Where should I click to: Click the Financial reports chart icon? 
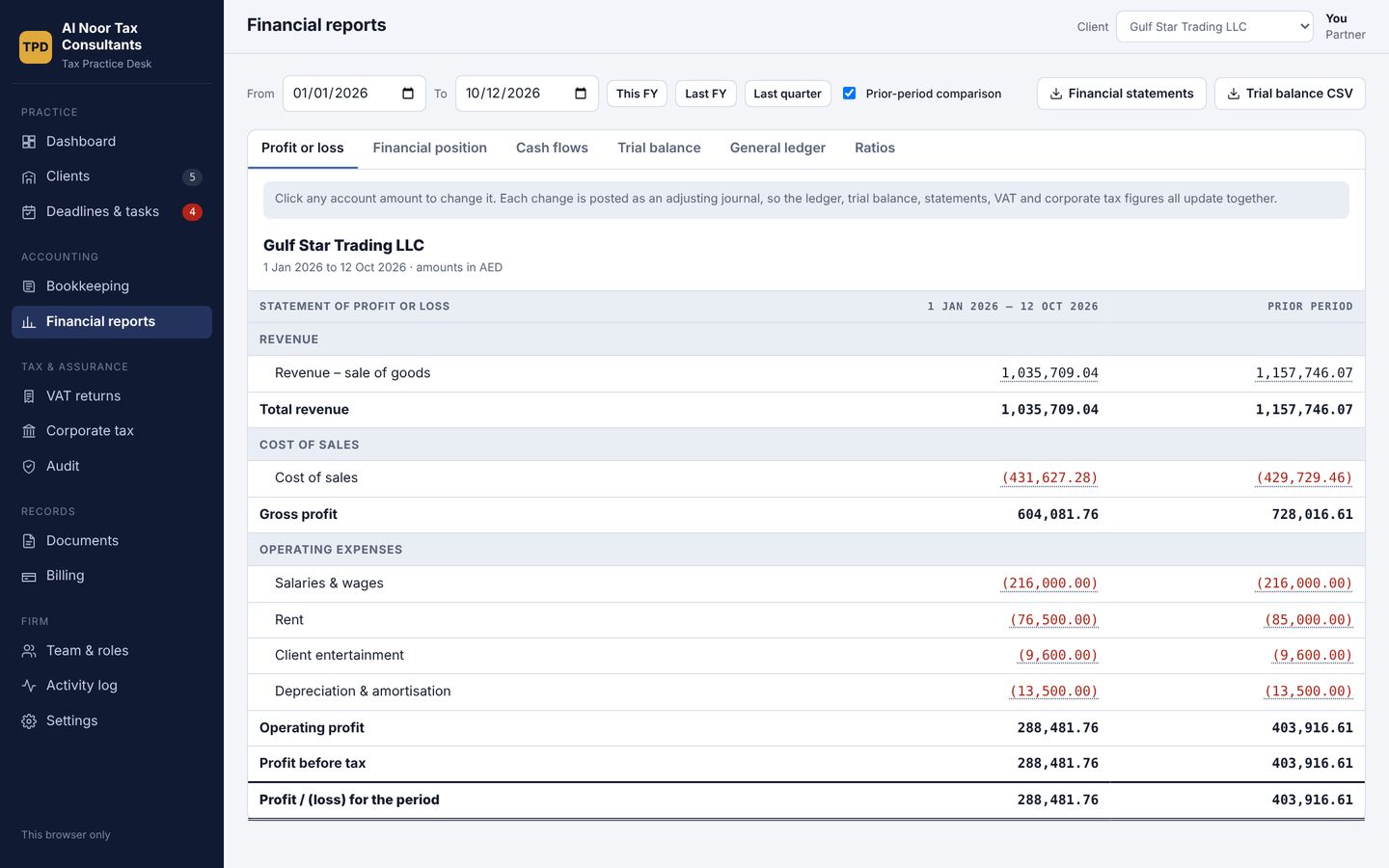pos(29,322)
